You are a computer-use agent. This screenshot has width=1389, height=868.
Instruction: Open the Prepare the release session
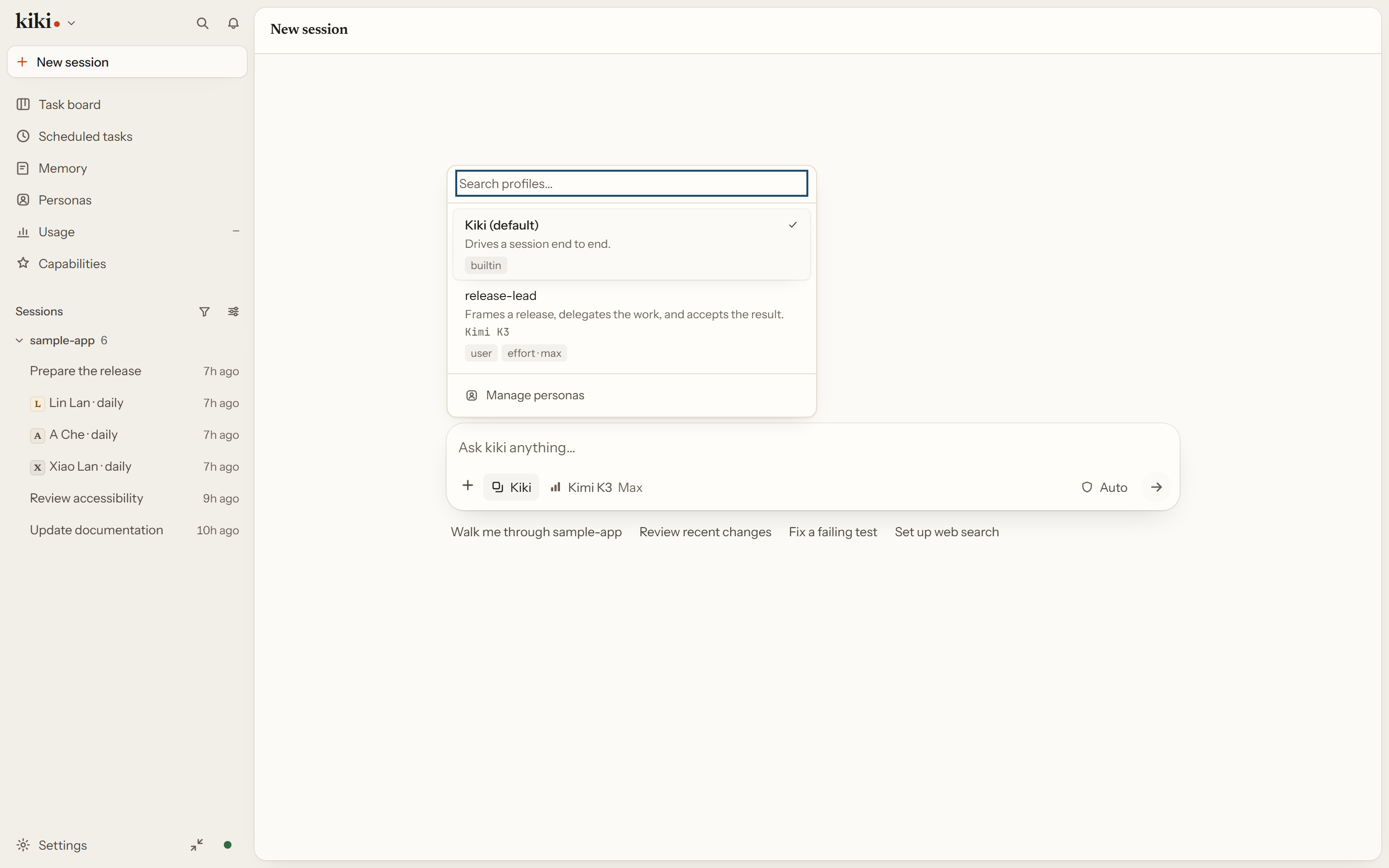pyautogui.click(x=127, y=371)
